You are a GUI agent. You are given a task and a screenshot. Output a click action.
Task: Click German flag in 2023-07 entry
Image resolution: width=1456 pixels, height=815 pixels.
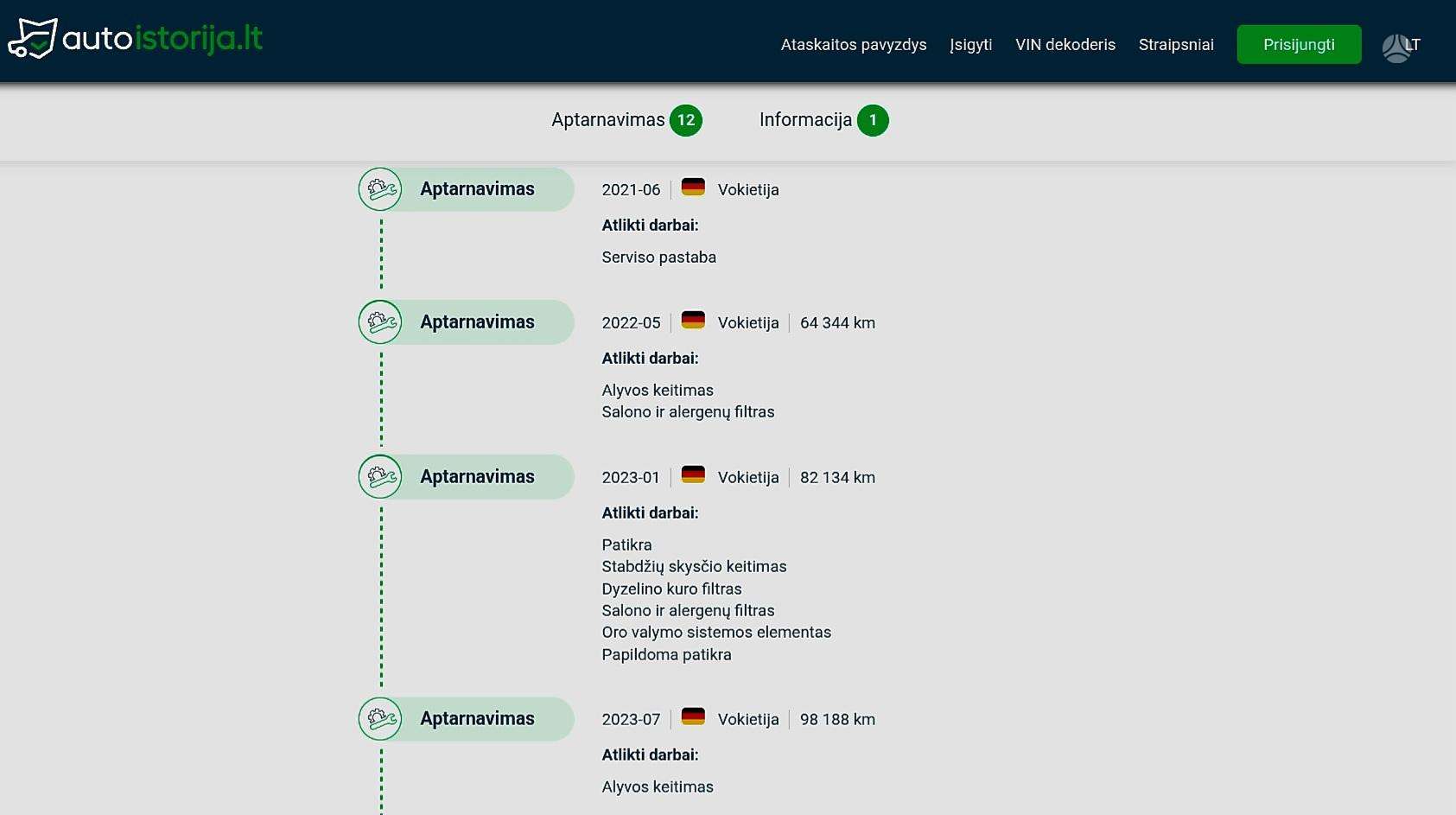coord(693,716)
